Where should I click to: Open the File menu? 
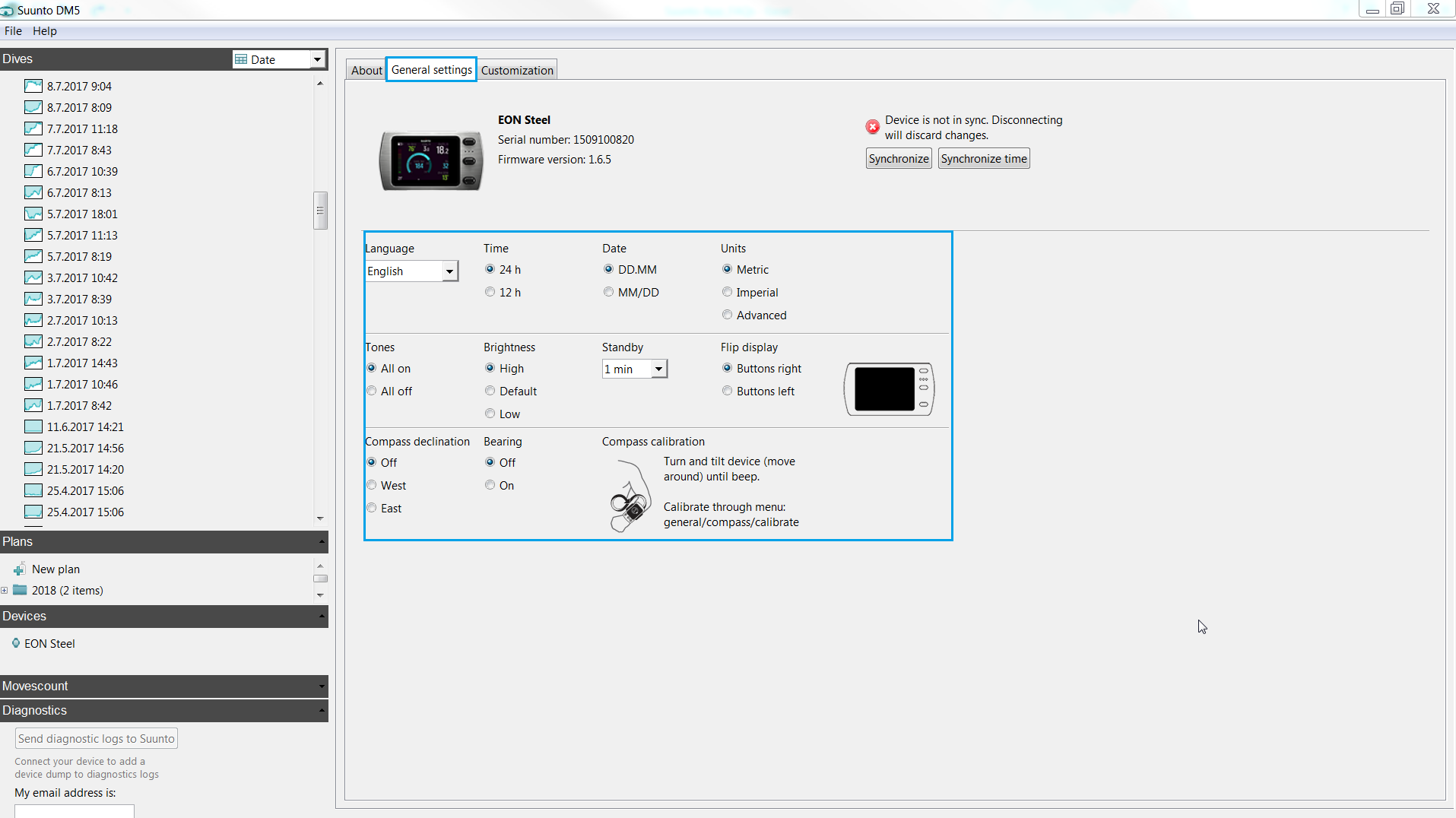coord(13,31)
